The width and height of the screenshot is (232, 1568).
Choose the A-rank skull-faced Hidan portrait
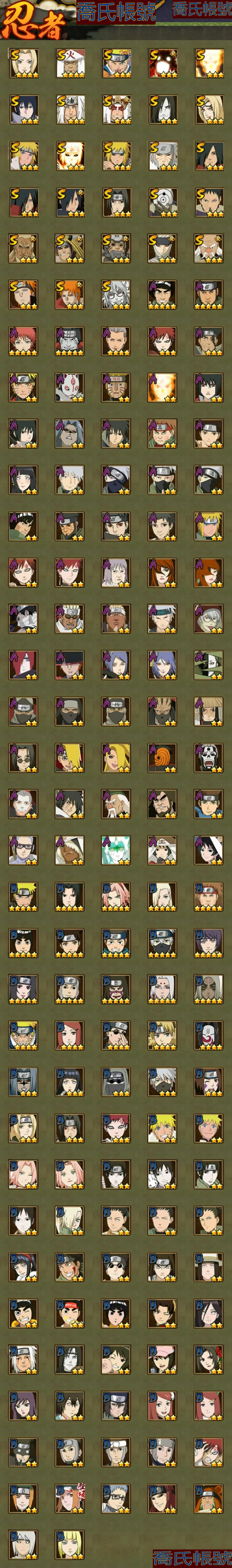click(x=209, y=757)
